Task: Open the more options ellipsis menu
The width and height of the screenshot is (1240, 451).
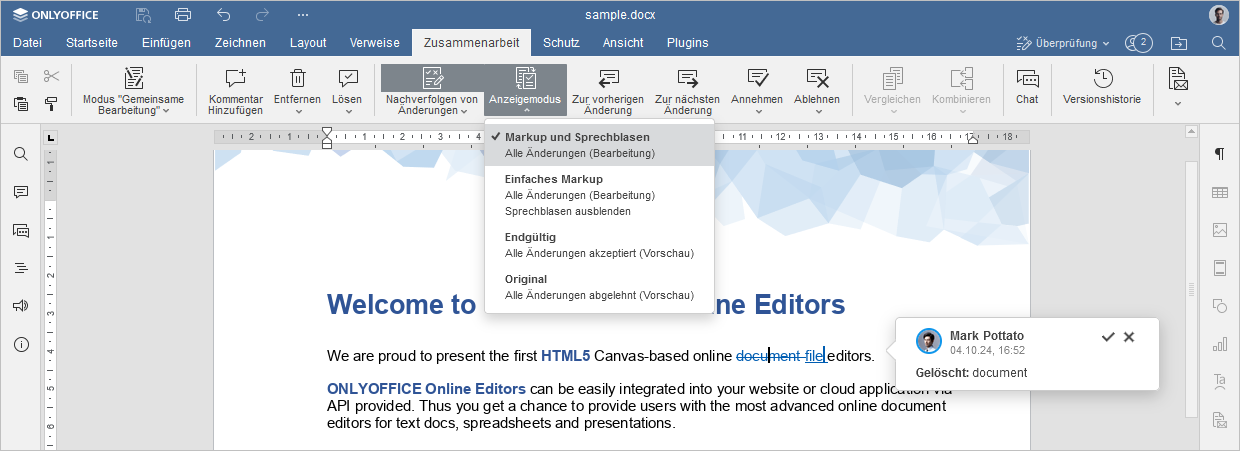Action: pos(302,15)
